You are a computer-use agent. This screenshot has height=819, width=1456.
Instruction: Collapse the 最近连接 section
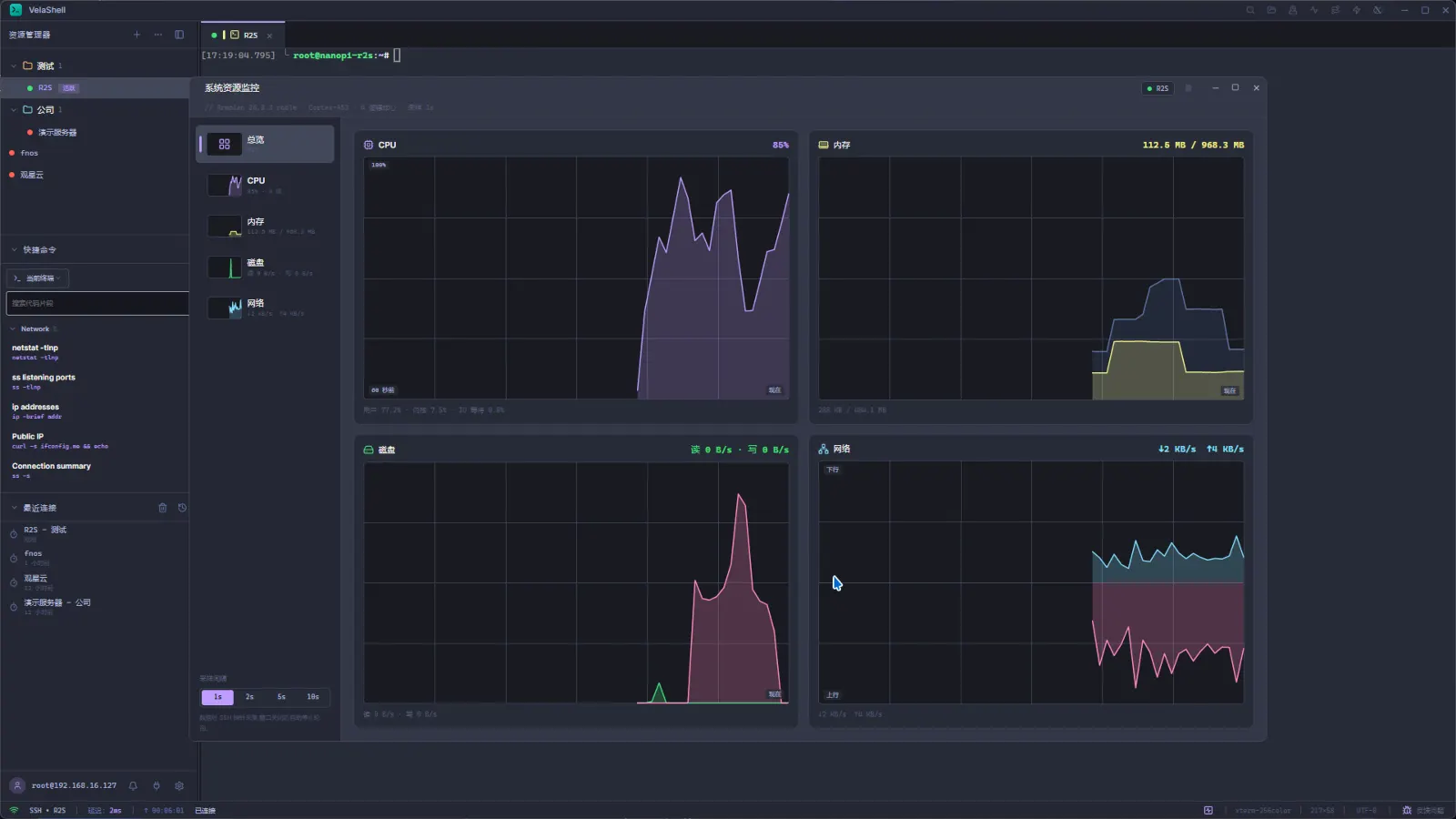click(x=14, y=508)
